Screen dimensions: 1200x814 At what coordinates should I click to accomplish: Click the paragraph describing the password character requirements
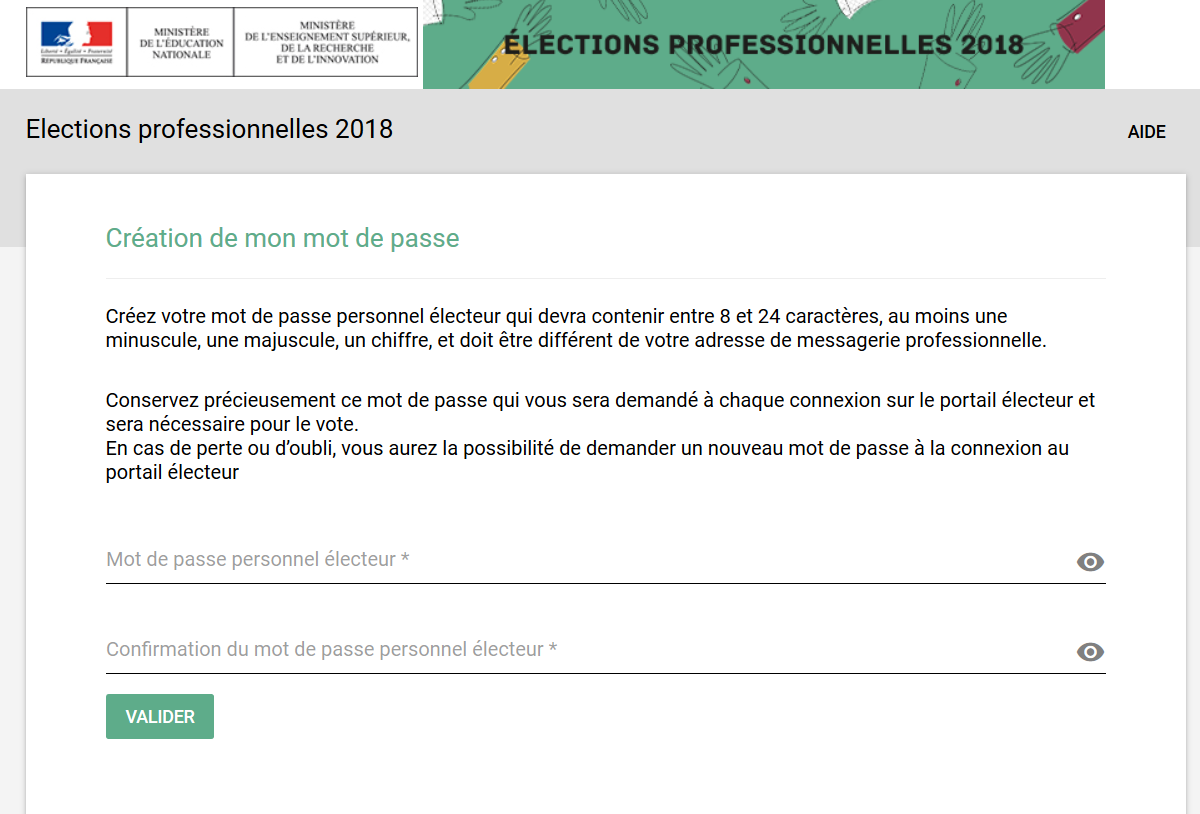click(x=576, y=329)
